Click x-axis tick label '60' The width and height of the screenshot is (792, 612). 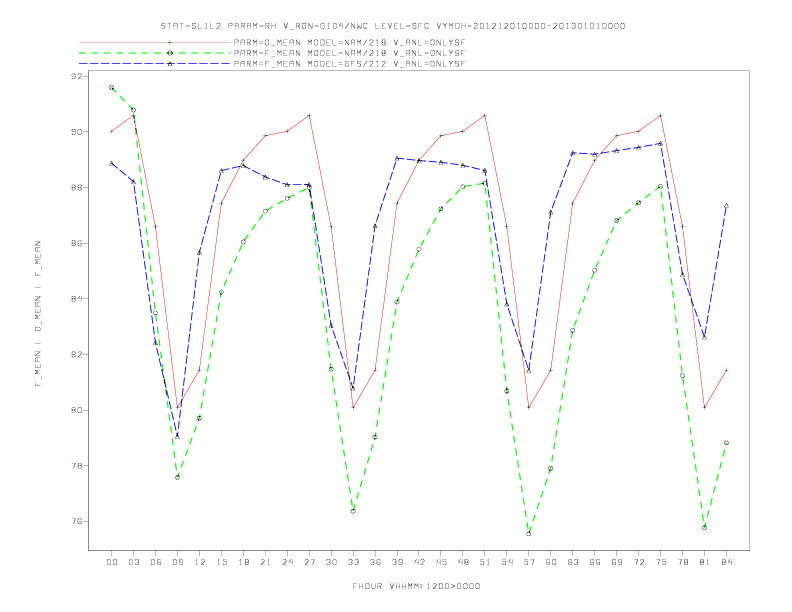(x=551, y=562)
